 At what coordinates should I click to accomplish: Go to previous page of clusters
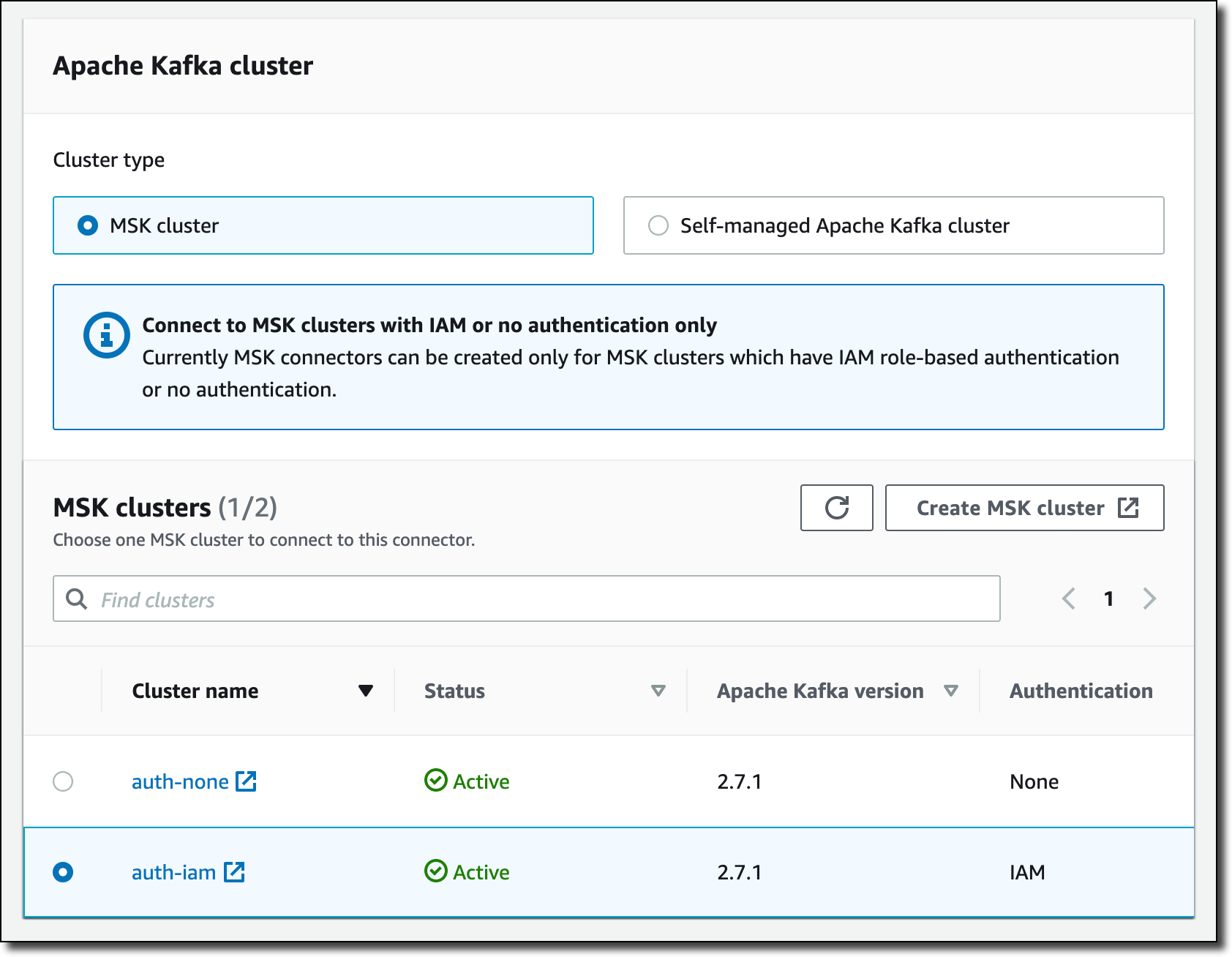pyautogui.click(x=1069, y=598)
